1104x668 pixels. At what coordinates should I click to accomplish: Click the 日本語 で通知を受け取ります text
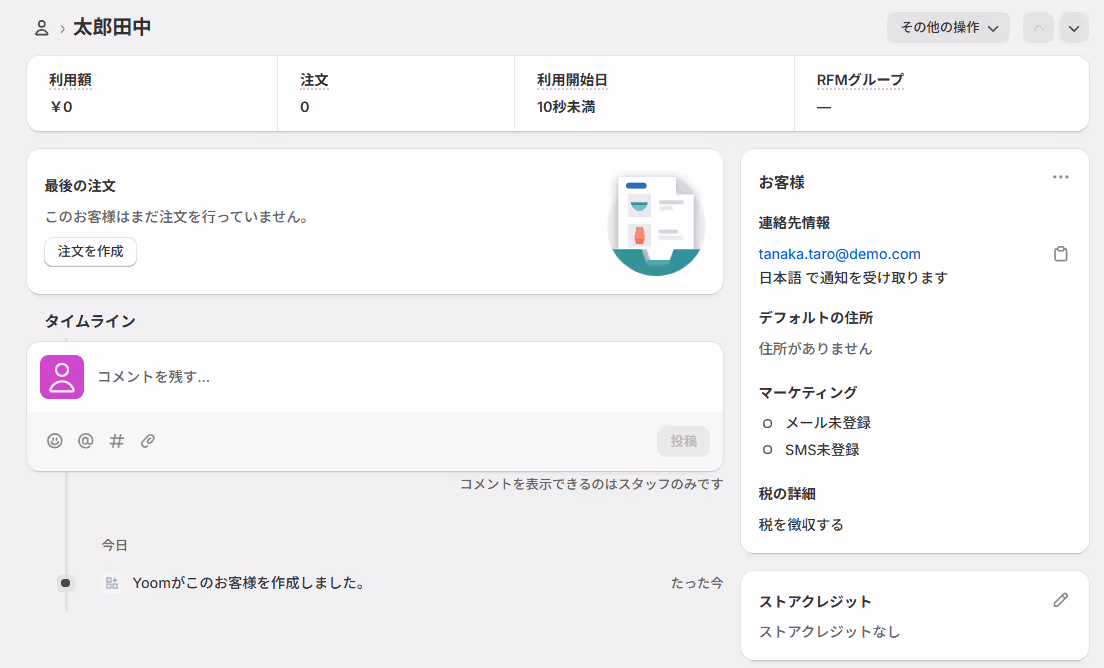pos(853,278)
